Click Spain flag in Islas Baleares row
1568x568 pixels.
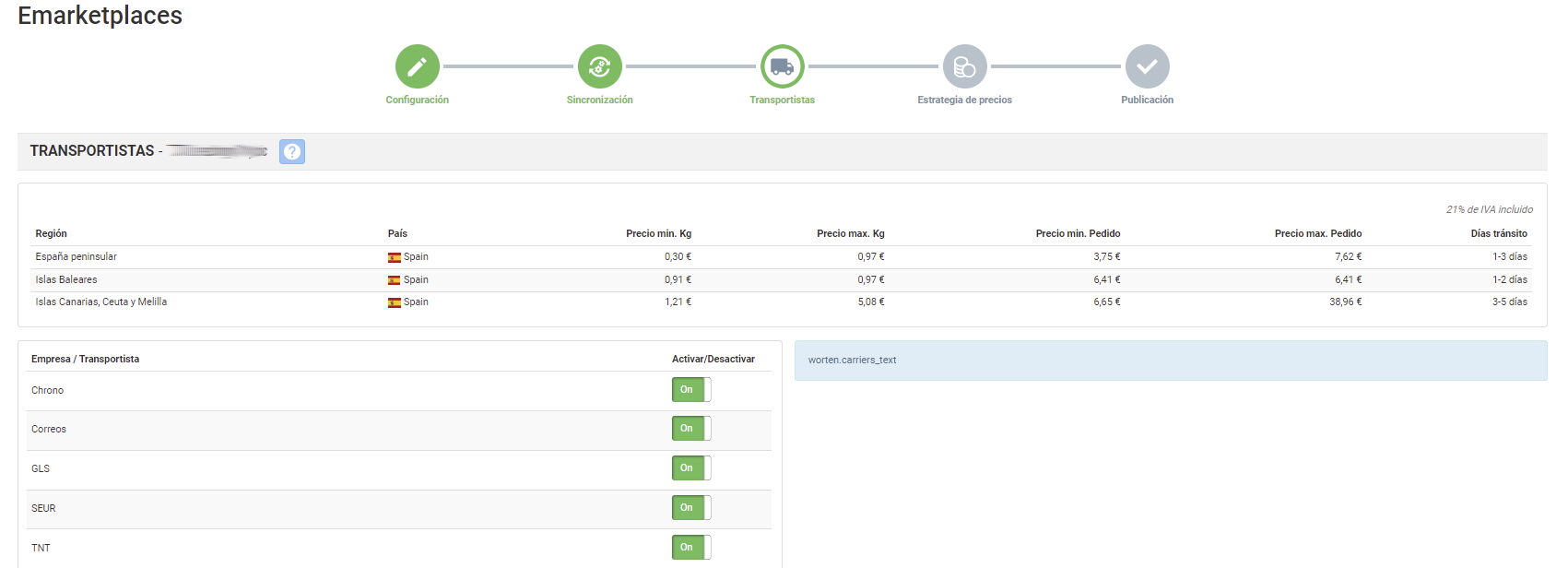click(395, 280)
